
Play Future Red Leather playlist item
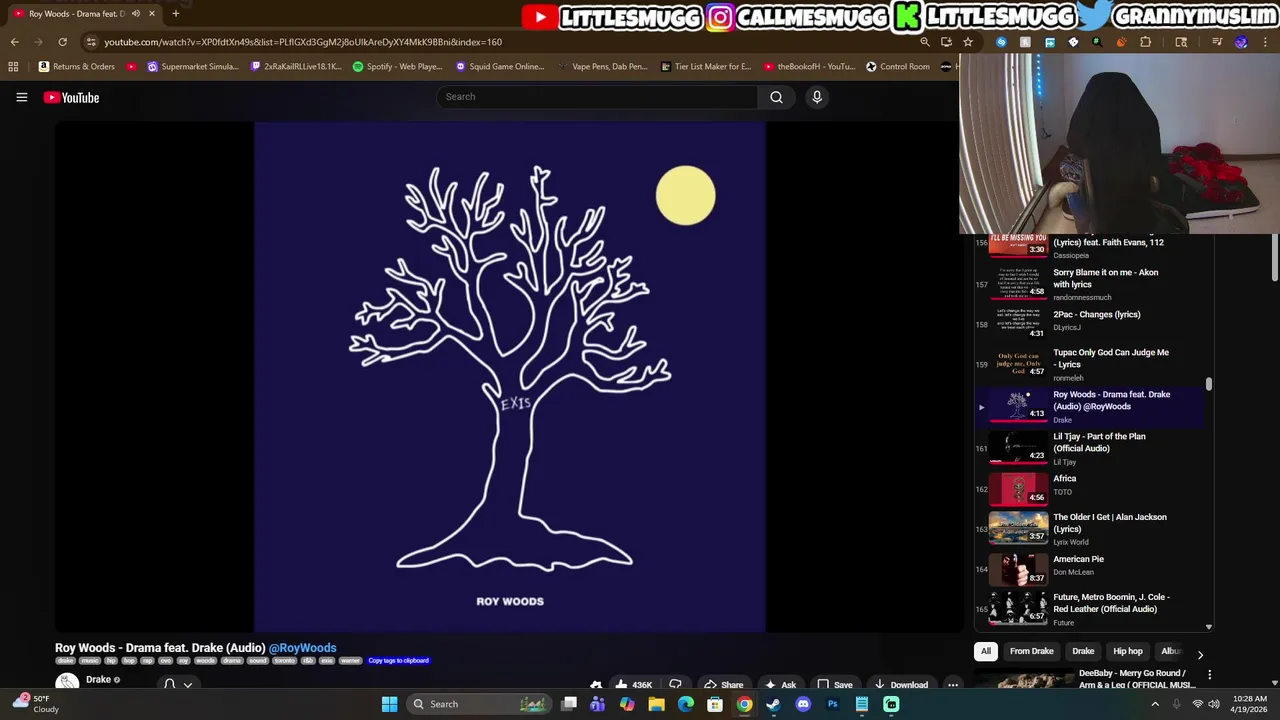point(1090,609)
